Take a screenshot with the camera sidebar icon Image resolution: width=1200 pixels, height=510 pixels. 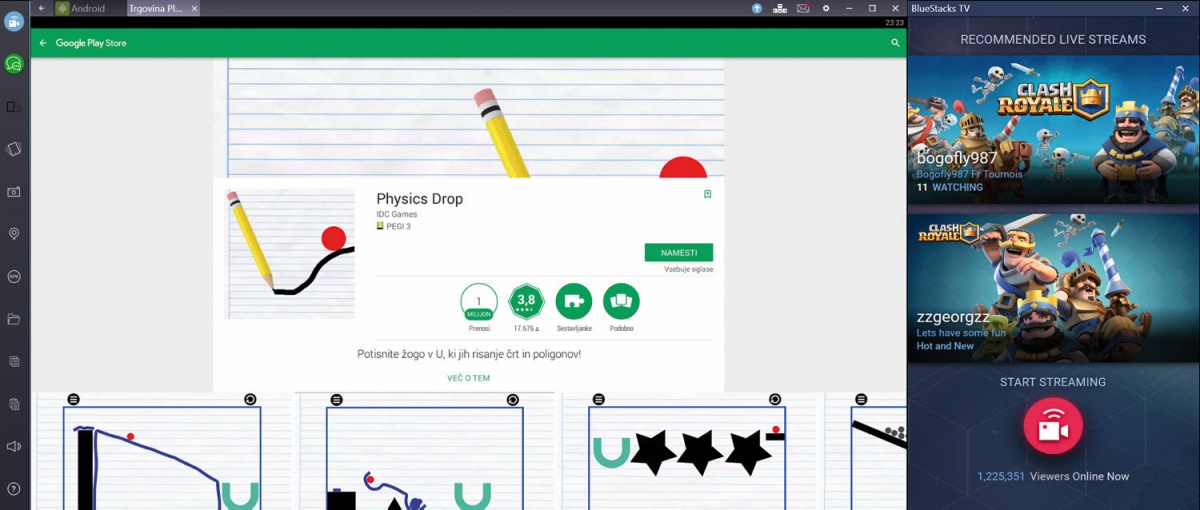[x=14, y=192]
